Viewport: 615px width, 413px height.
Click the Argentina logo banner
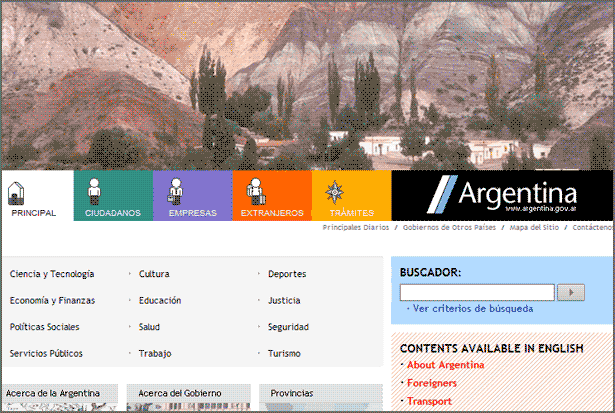pos(501,195)
